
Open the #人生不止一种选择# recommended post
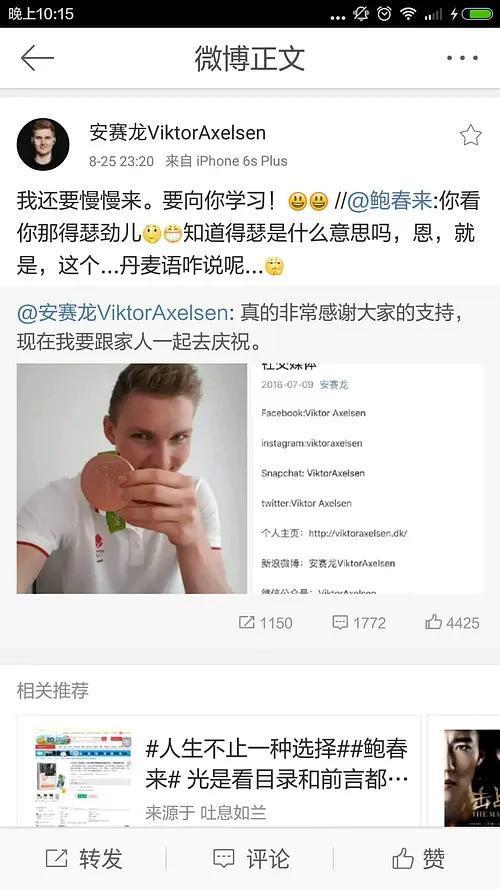click(278, 764)
